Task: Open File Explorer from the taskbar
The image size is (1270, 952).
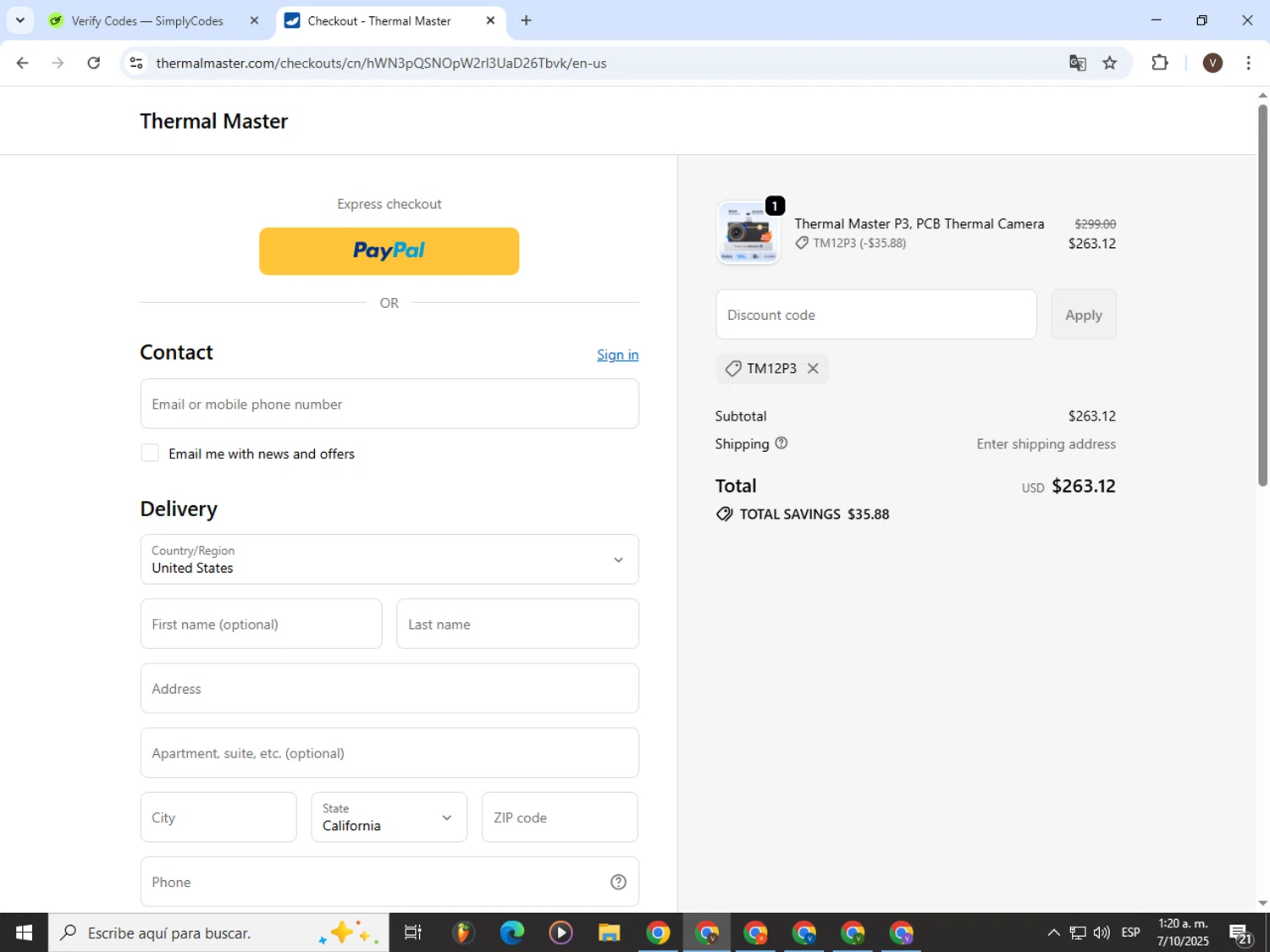Action: click(609, 933)
